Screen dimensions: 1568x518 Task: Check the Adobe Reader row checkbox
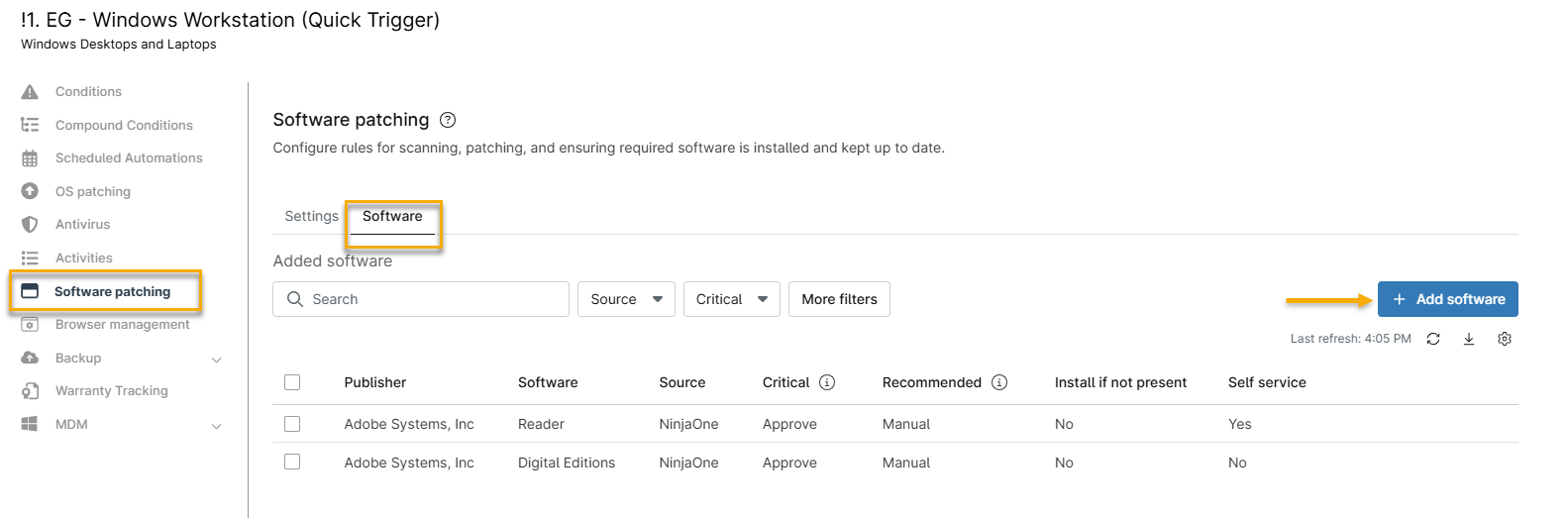(292, 424)
